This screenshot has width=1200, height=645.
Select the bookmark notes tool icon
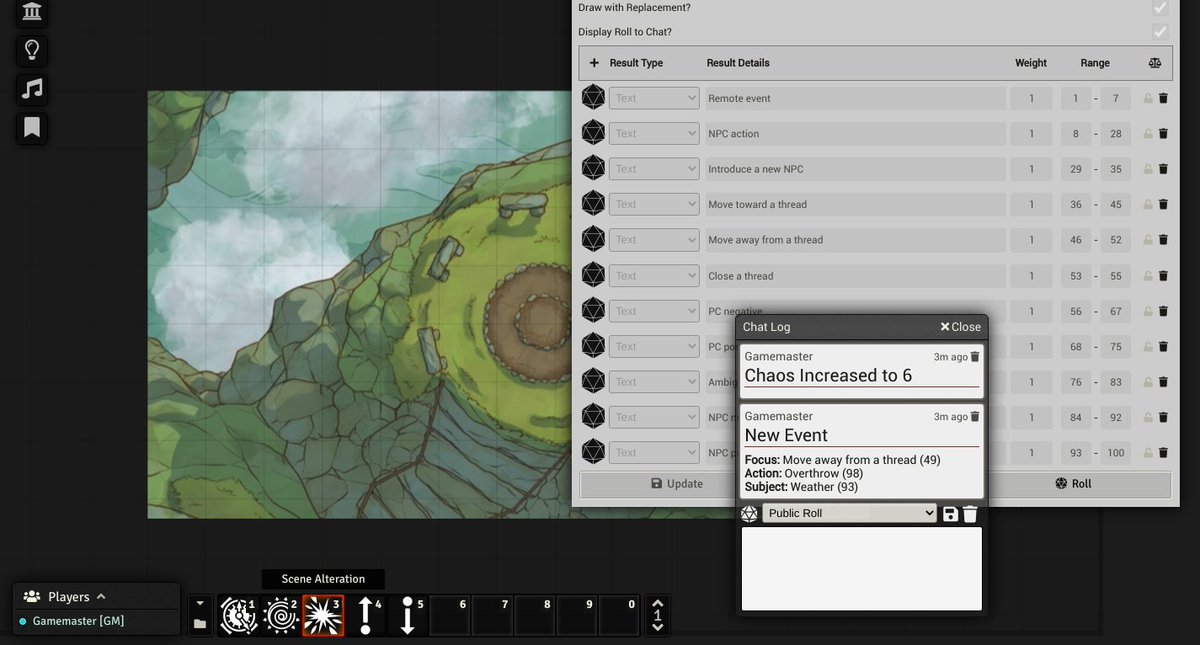click(32, 128)
